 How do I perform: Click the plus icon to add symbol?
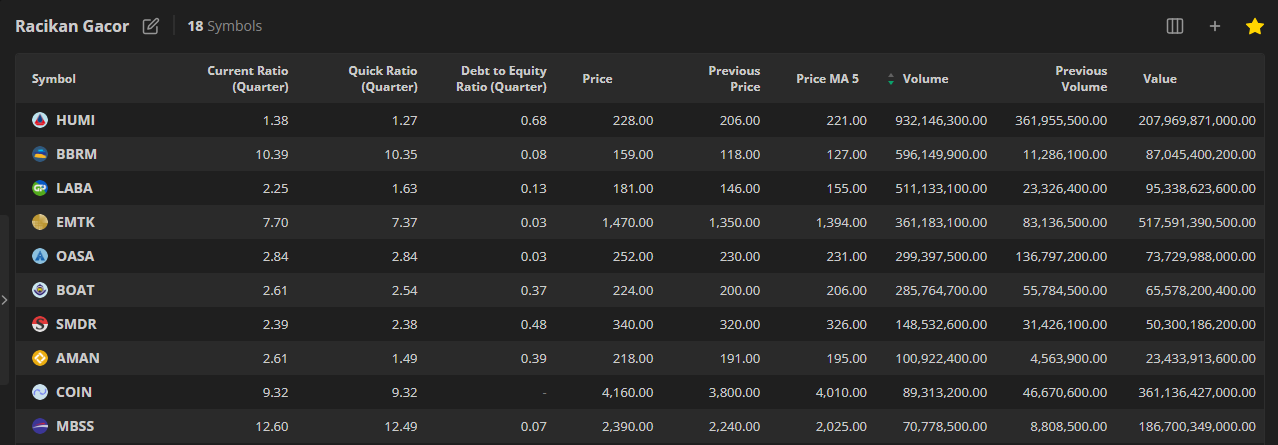click(1215, 26)
